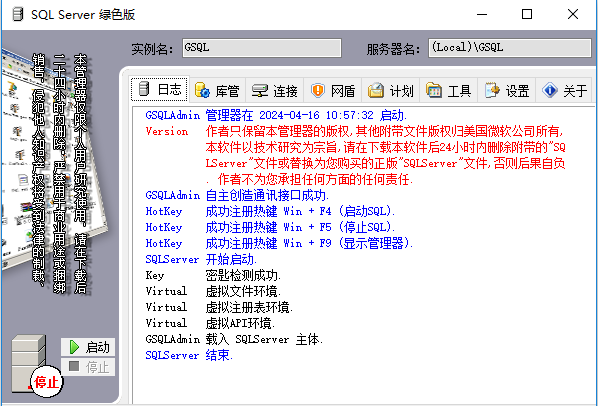Click the database icon in title bar
Screen dimensions: 598x406
(x=17, y=14)
